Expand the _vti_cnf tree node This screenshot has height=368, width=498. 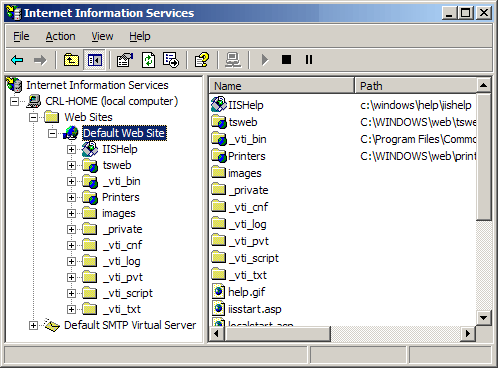71,245
